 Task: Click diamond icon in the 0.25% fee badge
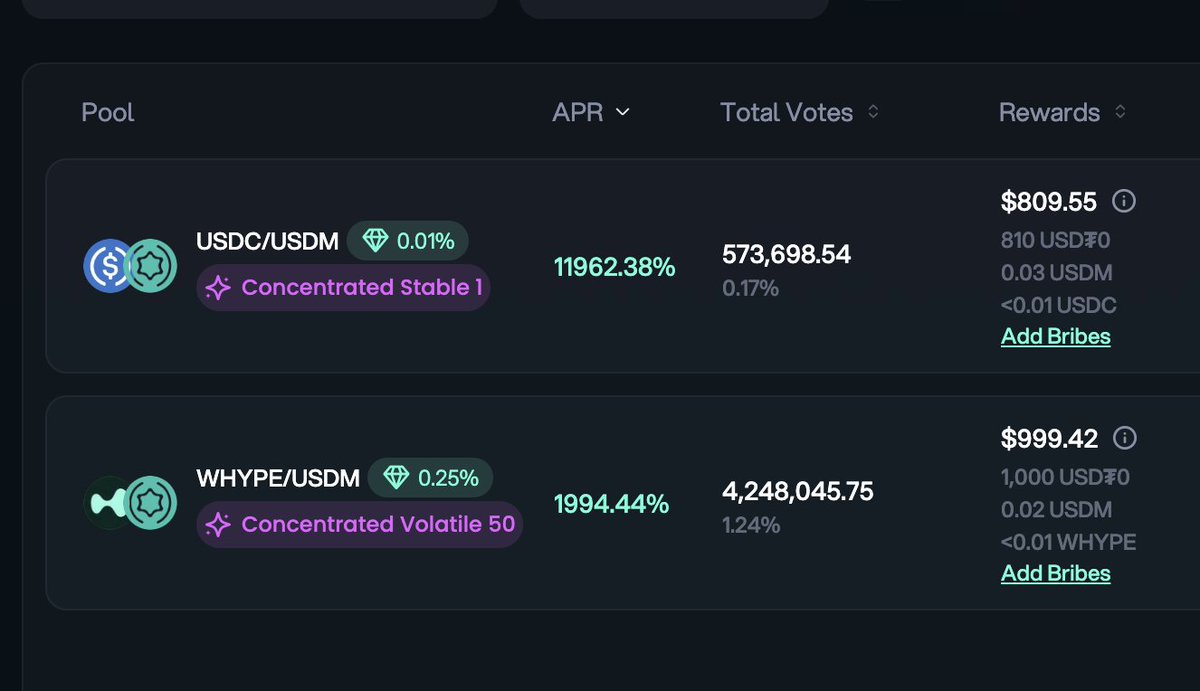click(396, 478)
